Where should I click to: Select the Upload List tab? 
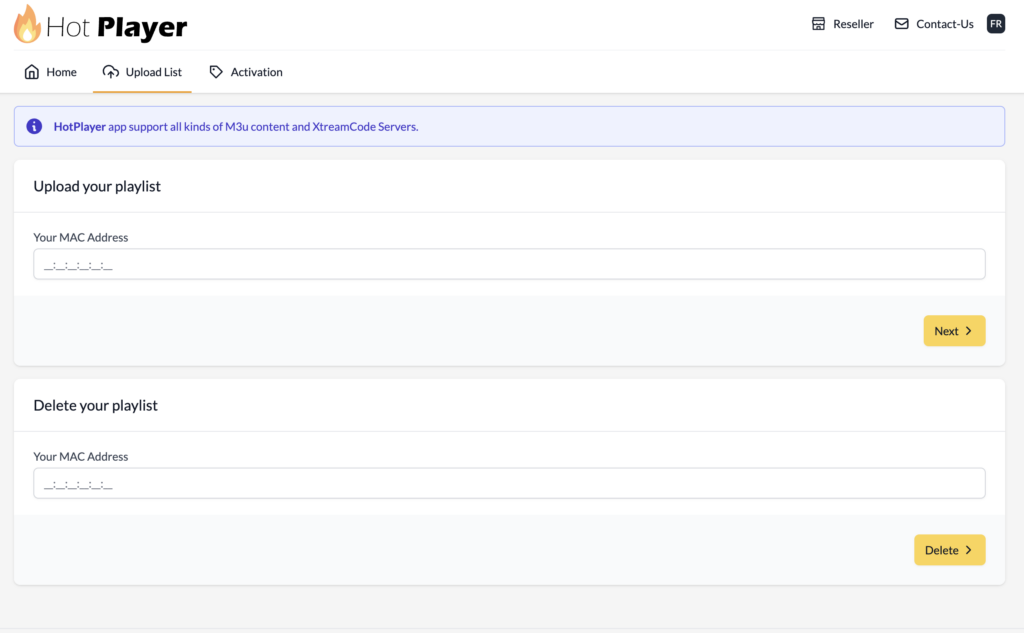point(153,72)
